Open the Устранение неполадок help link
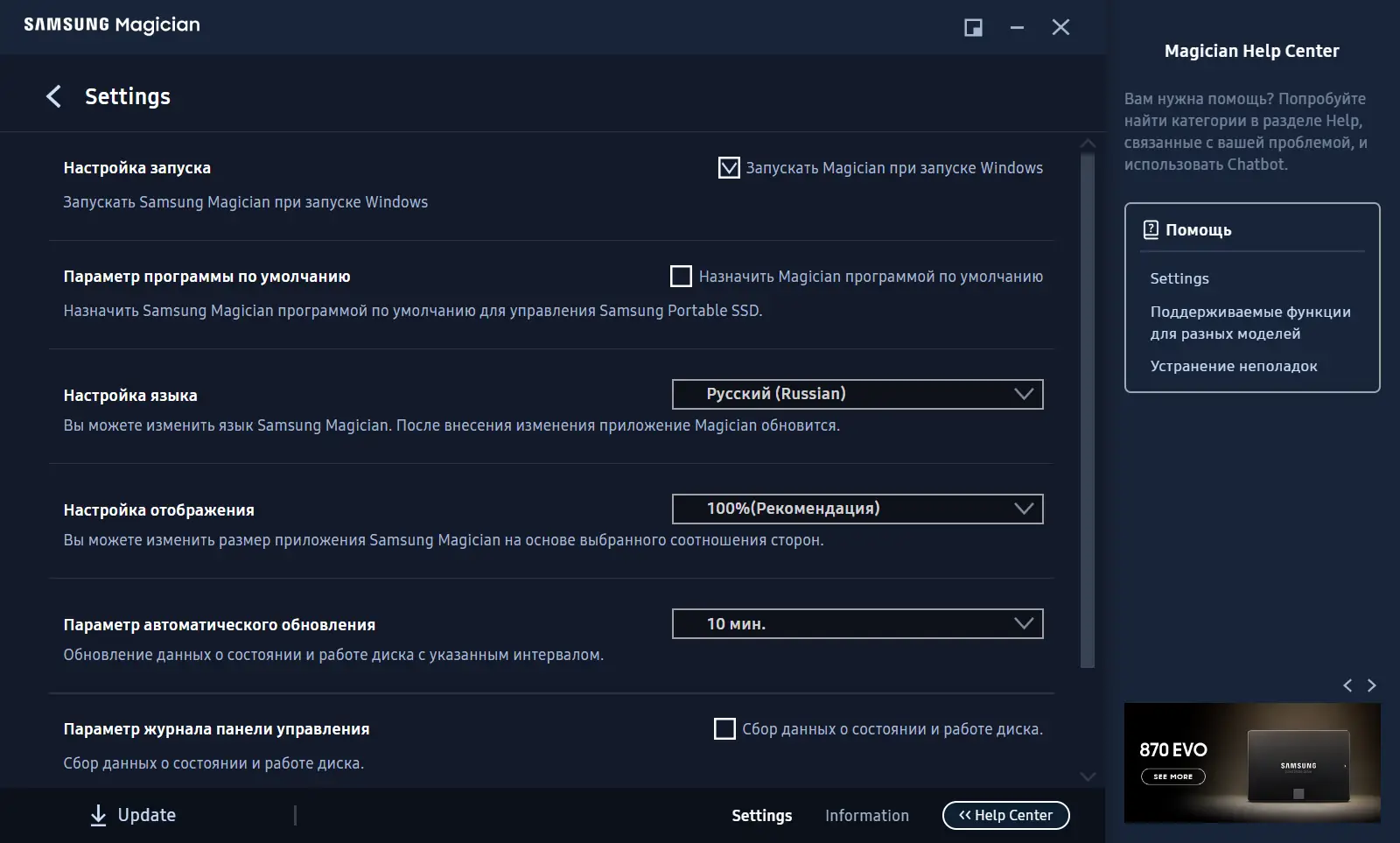 click(x=1234, y=366)
